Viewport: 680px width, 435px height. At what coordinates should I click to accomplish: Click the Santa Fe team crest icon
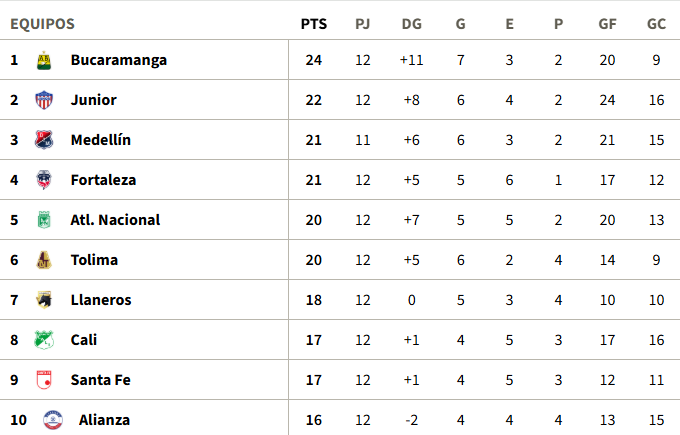(44, 380)
